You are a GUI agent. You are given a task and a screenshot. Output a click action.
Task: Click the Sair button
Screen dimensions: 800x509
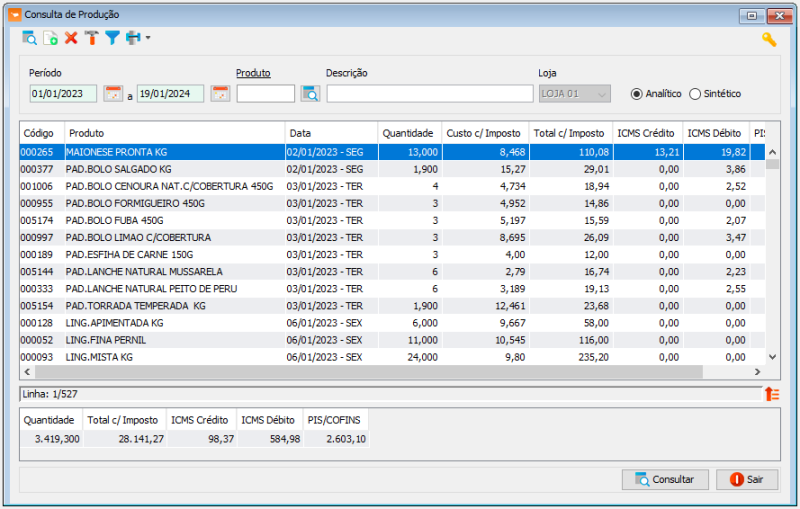pyautogui.click(x=747, y=479)
